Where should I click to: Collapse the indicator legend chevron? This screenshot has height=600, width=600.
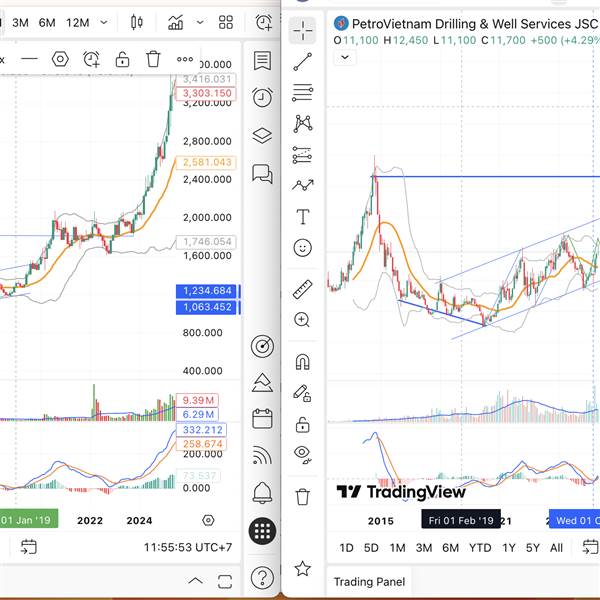(x=345, y=57)
